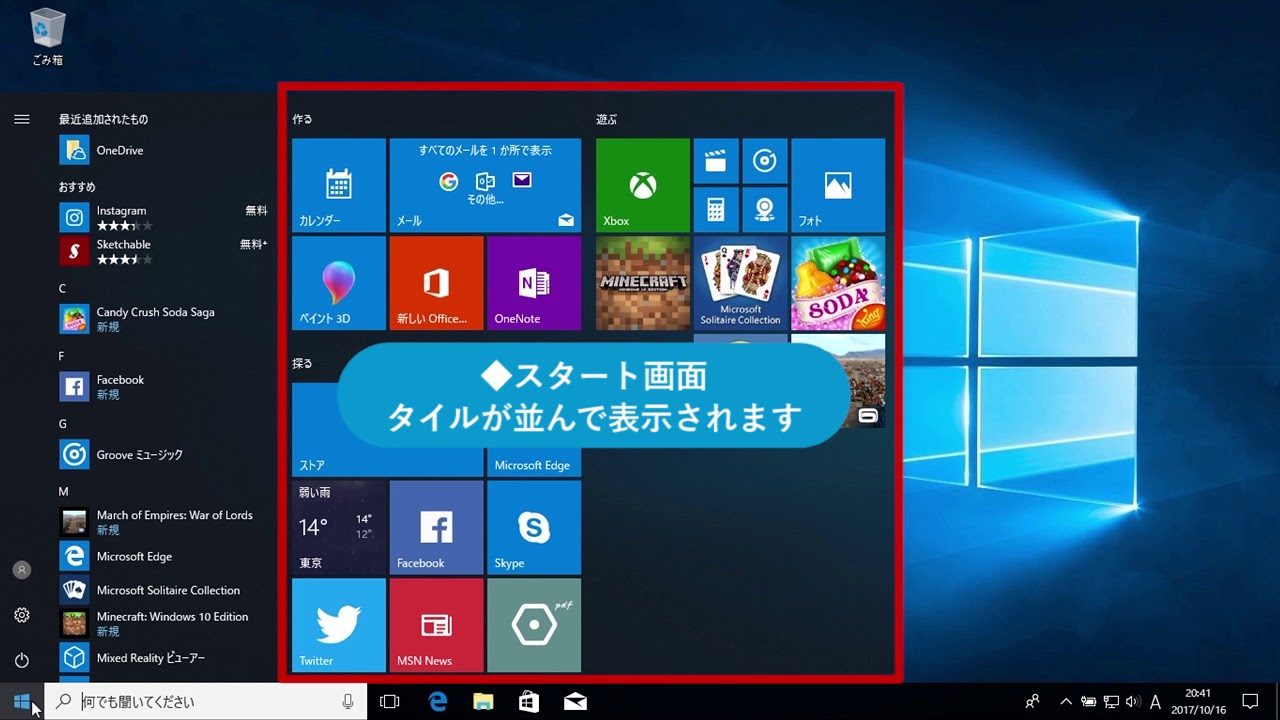Click the 遊ぶ tile group title
The height and width of the screenshot is (720, 1280).
pyautogui.click(x=607, y=119)
